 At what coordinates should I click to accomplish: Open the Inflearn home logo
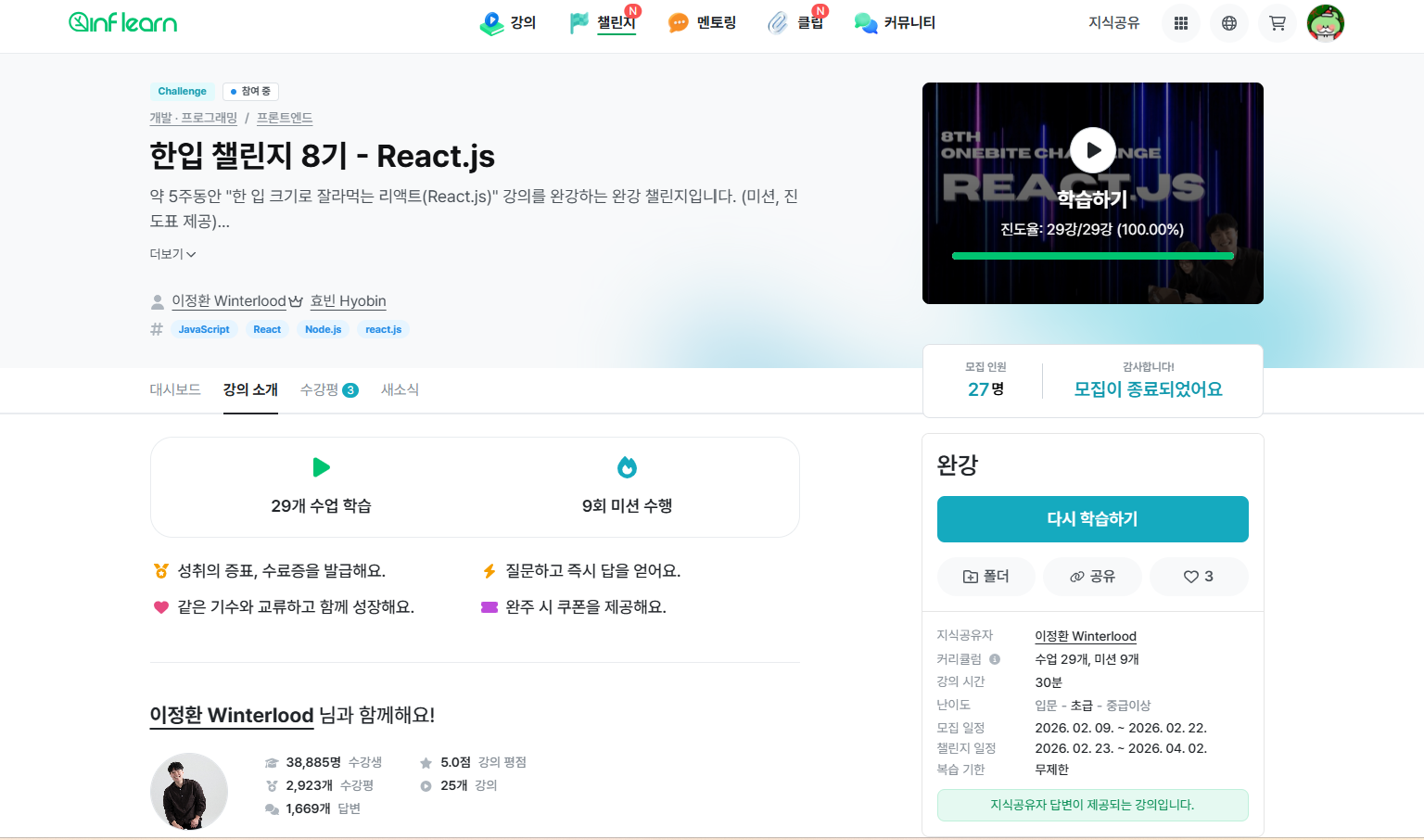pyautogui.click(x=122, y=22)
